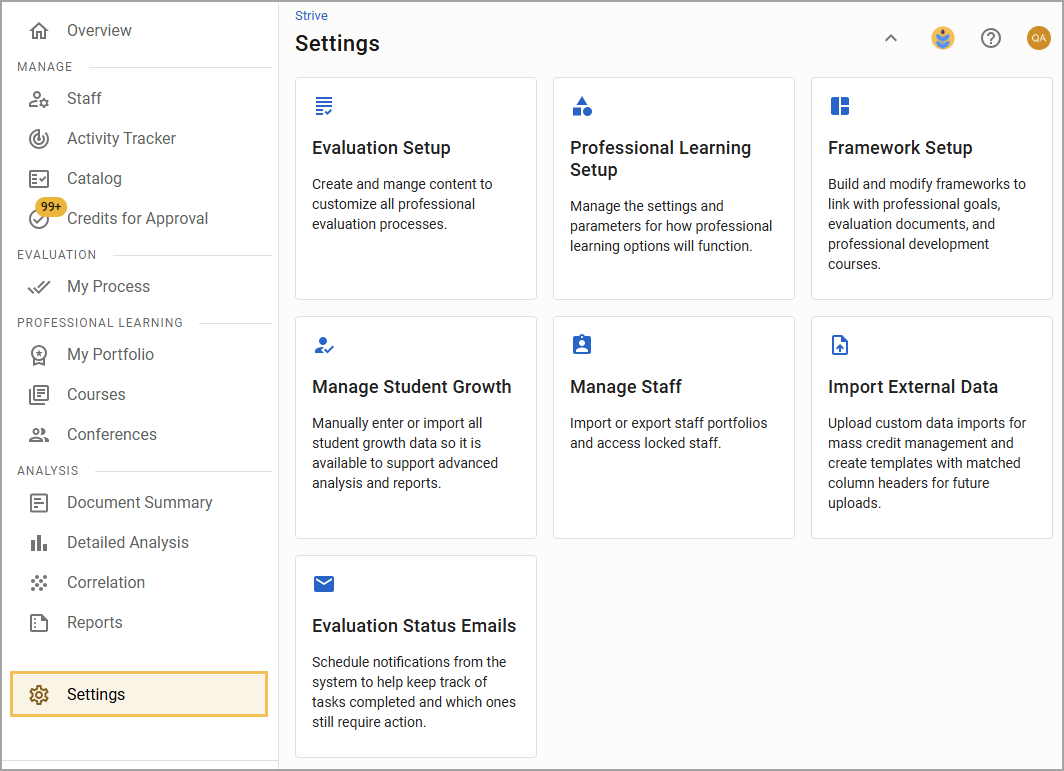Collapse the header using the chevron up arrow
Screen dimensions: 1064x771
[x=891, y=38]
